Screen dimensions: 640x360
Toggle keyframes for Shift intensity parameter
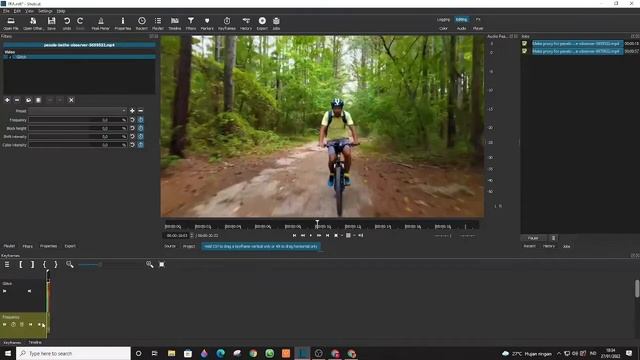point(140,136)
